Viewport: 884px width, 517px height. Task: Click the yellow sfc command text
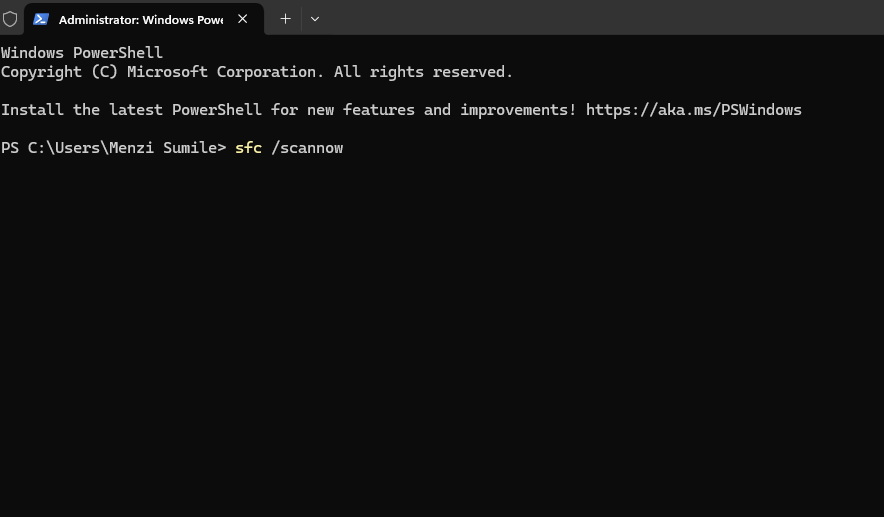point(249,148)
